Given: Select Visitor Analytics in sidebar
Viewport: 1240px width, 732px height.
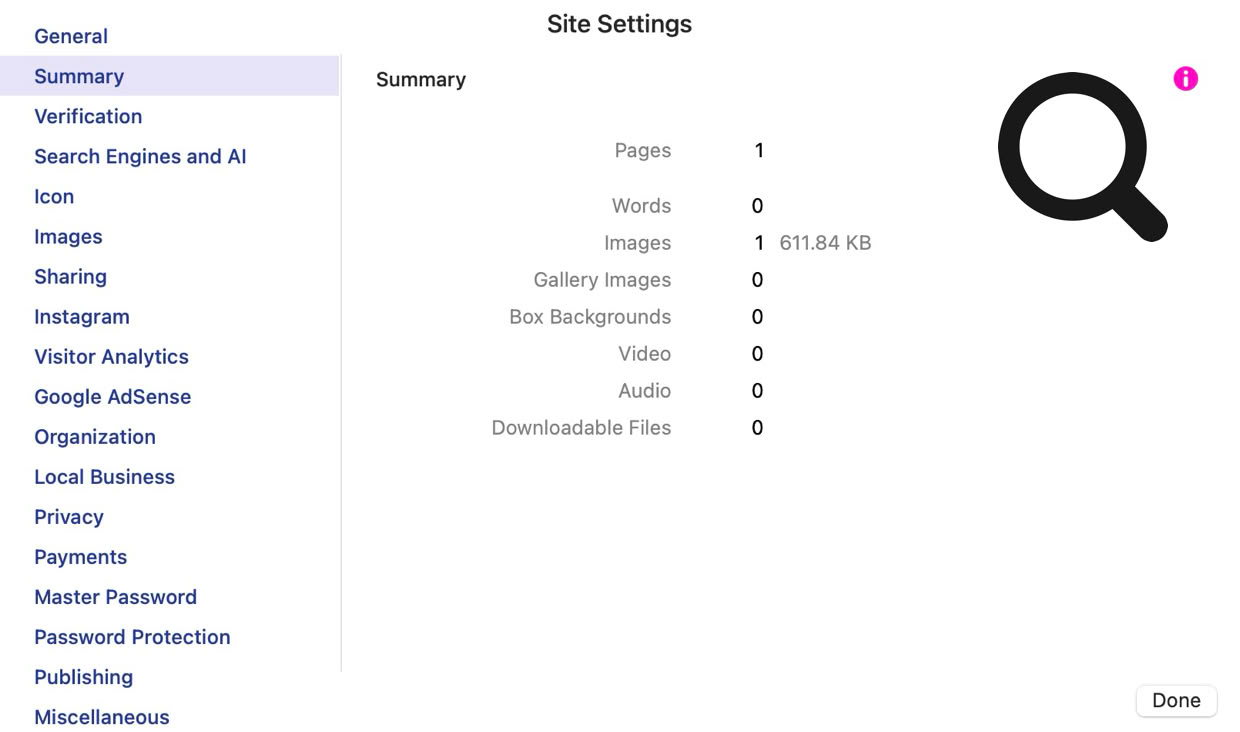Looking at the screenshot, I should (111, 356).
